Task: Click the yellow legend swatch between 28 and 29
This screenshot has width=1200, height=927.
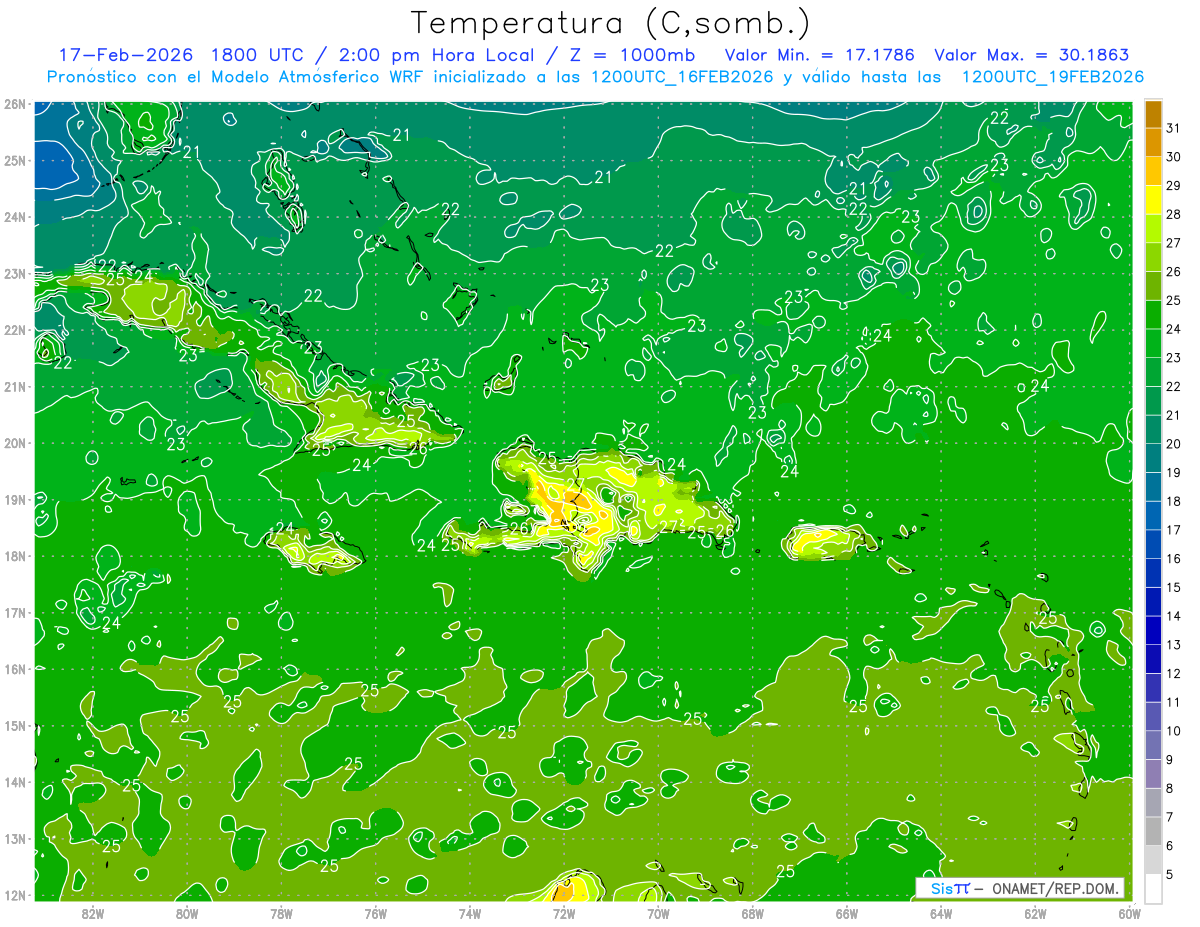Action: point(1153,200)
